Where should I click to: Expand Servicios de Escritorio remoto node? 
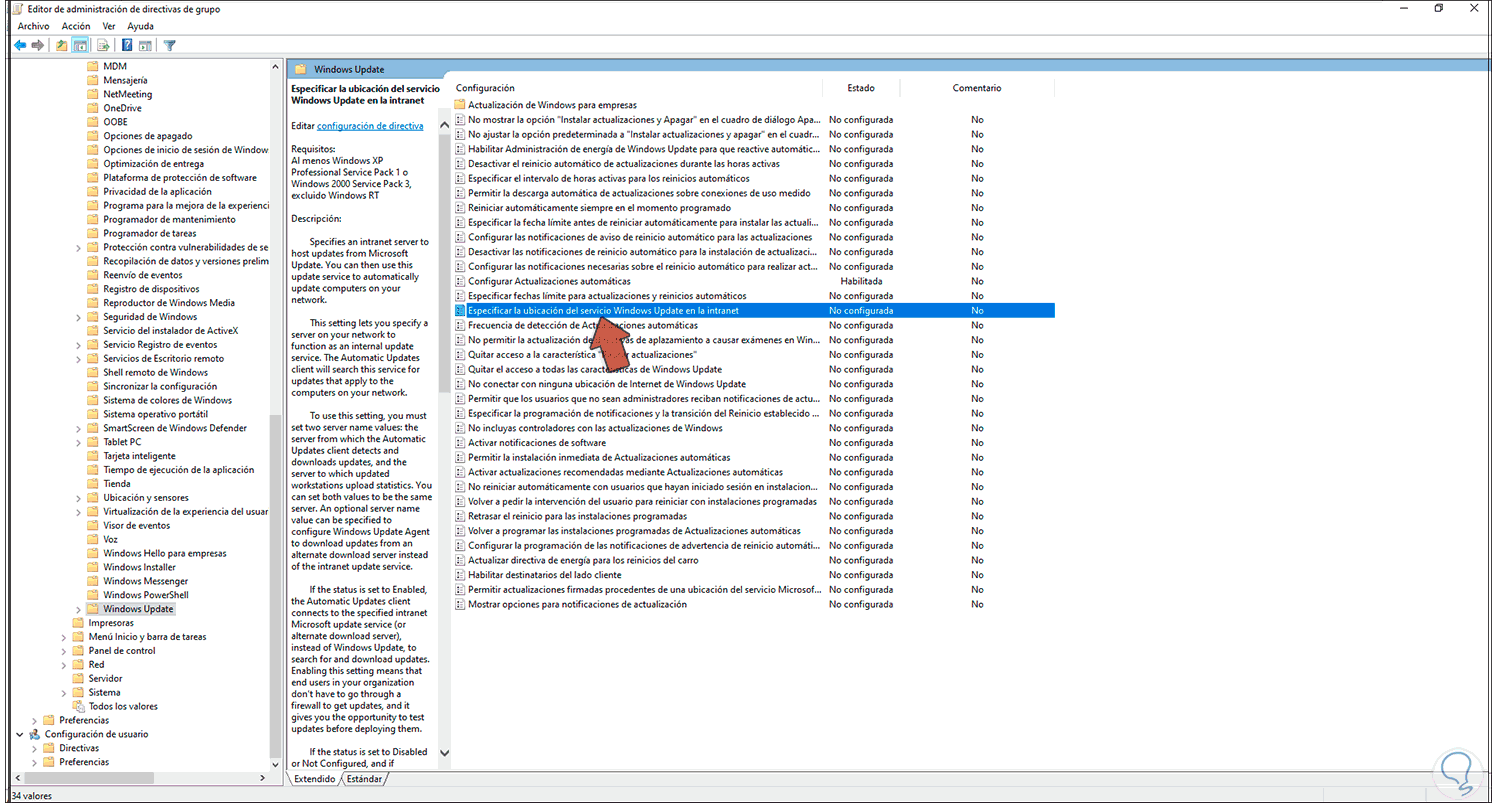(x=79, y=359)
